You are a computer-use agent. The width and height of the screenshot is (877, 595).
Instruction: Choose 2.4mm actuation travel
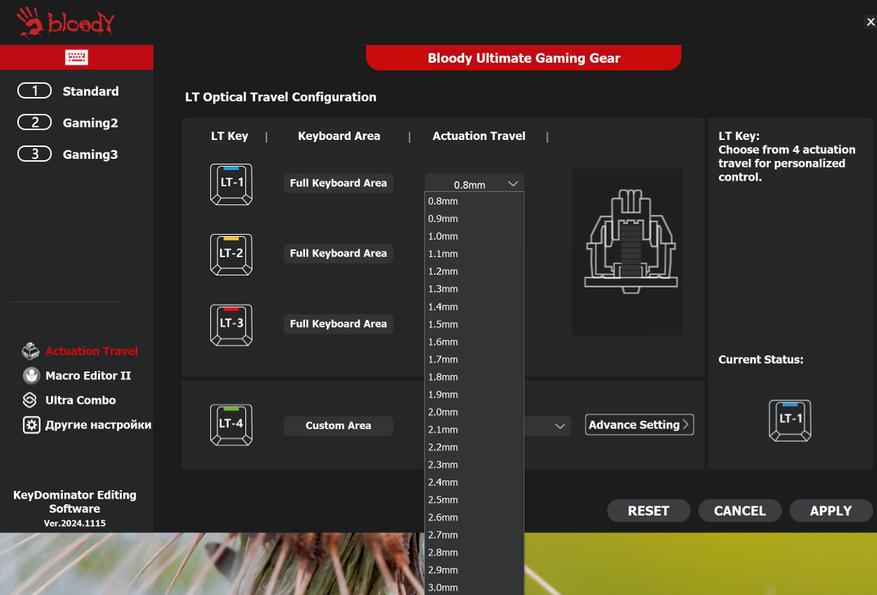click(474, 483)
